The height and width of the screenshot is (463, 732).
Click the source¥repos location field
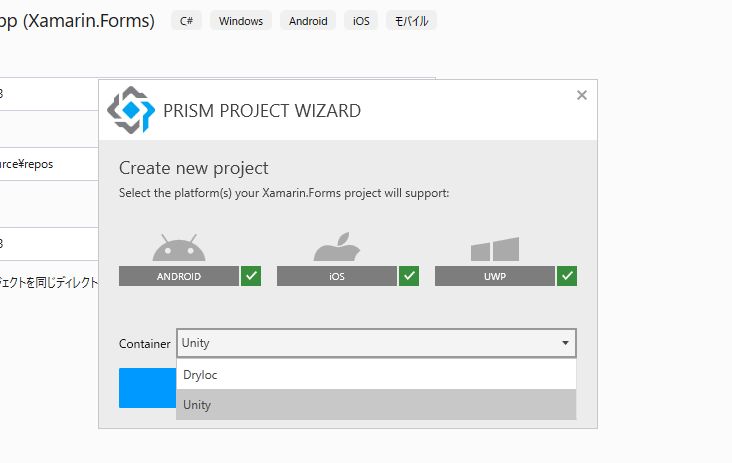49,164
